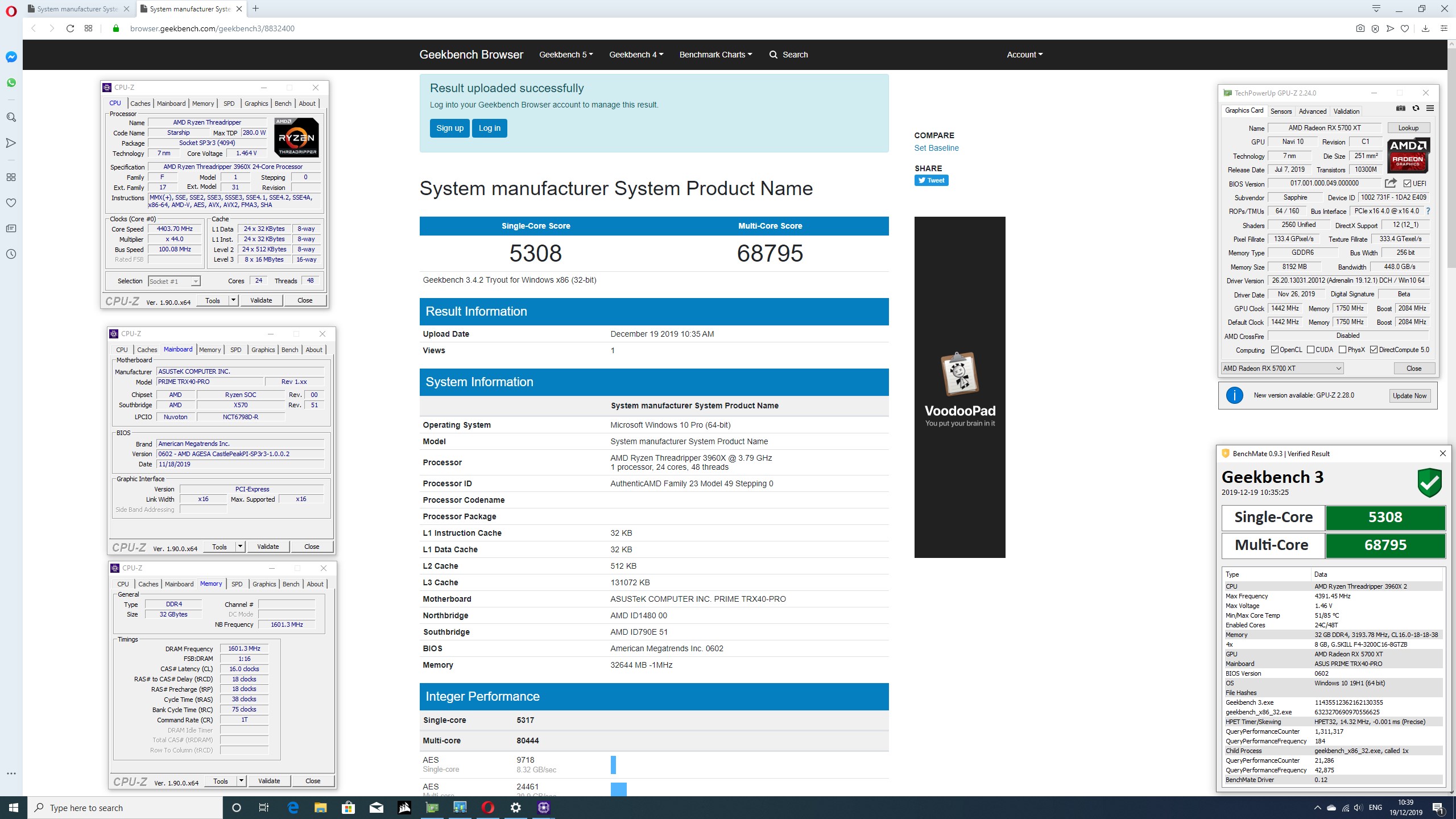
Task: Refresh GPU-Z sensor data icon
Action: [1416, 109]
